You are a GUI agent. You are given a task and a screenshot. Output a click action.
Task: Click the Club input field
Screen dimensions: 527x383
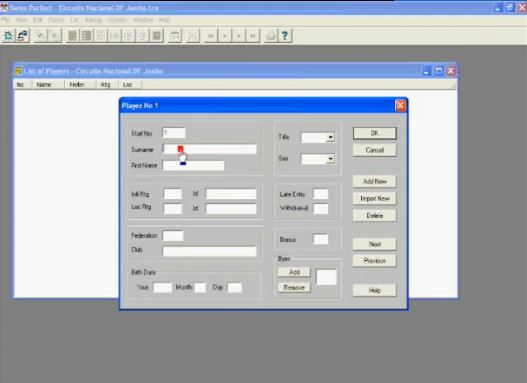click(x=210, y=251)
